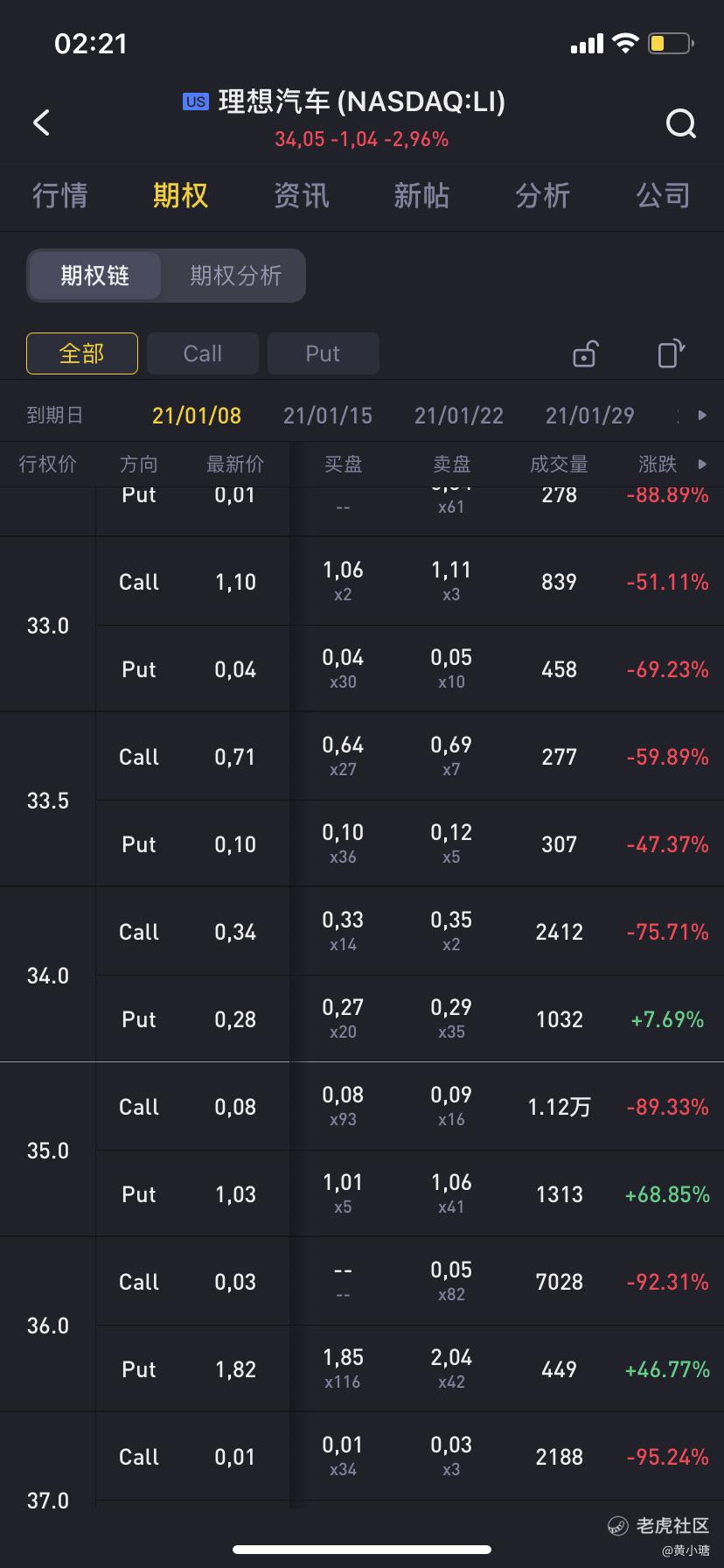Tap the back arrow icon
This screenshot has height=1568, width=724.
[x=41, y=122]
